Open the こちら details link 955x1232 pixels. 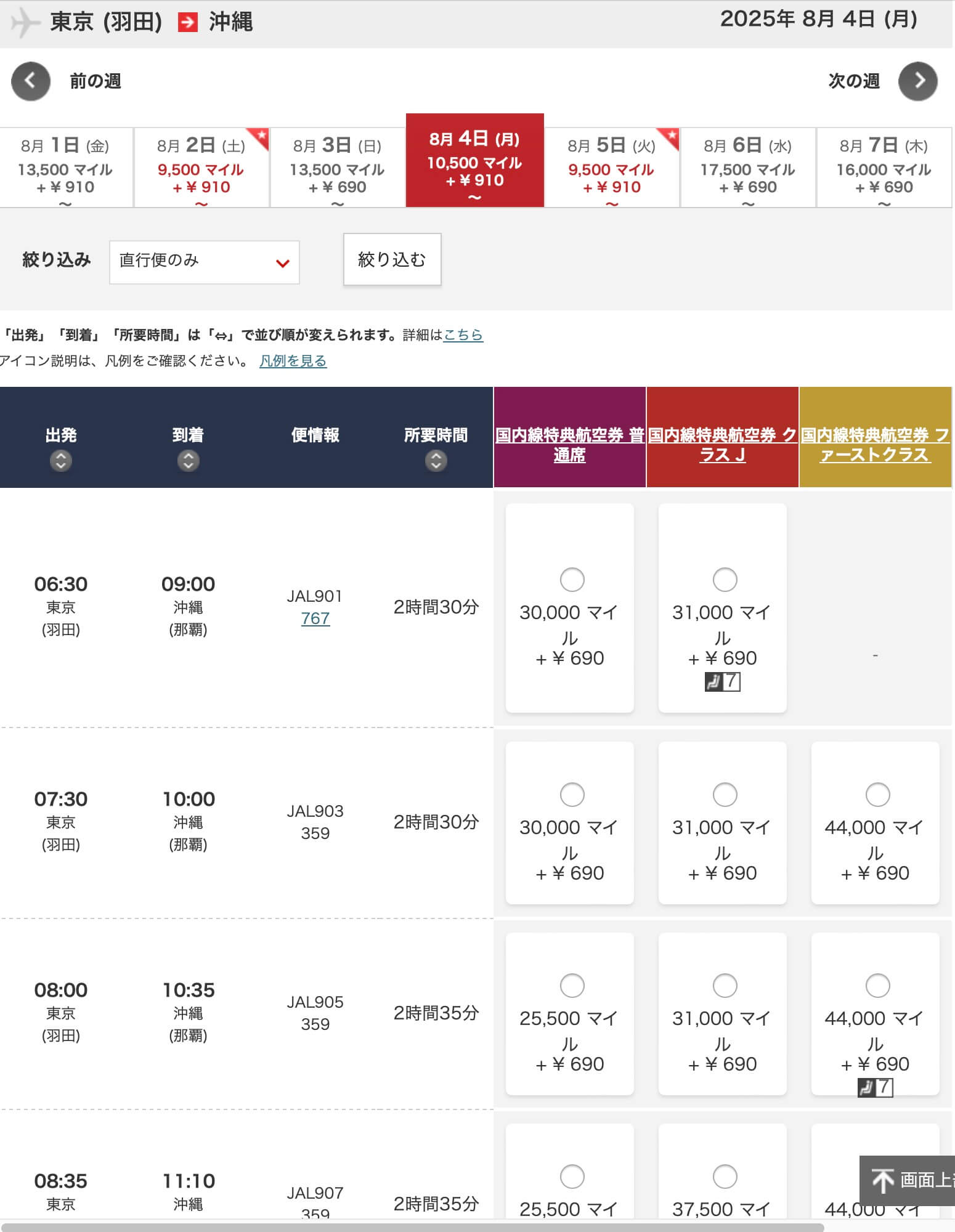[x=463, y=334]
